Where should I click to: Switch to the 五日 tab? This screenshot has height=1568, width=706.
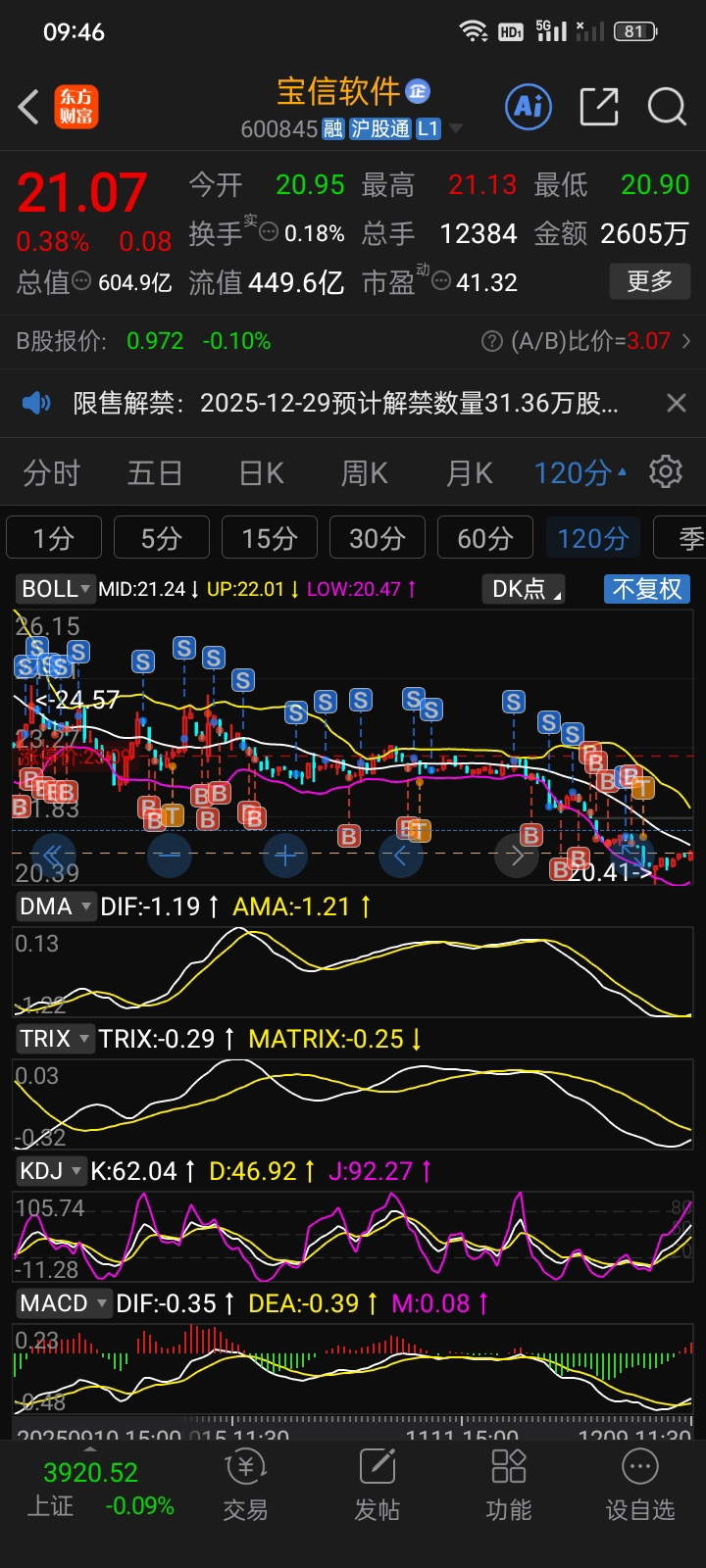(155, 473)
